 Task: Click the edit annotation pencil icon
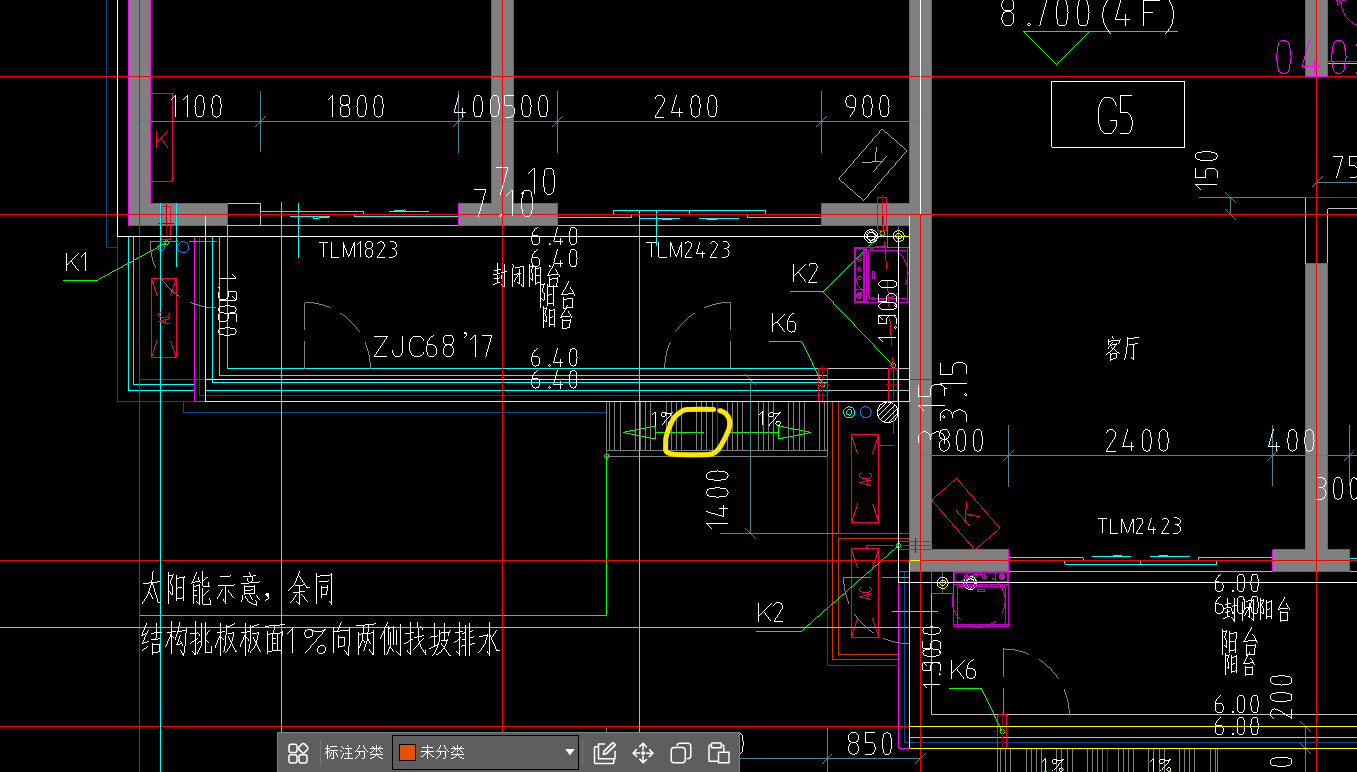tap(604, 753)
